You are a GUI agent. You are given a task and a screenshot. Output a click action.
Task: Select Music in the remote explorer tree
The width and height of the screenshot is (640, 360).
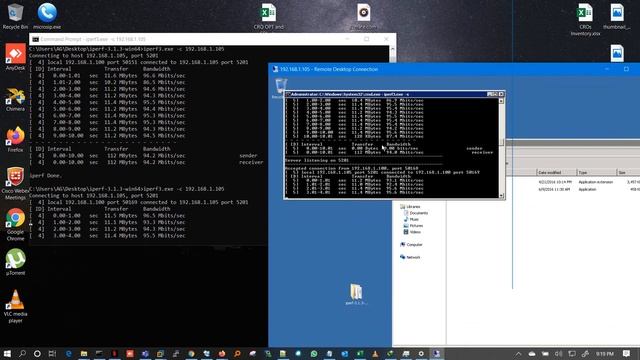(x=411, y=219)
